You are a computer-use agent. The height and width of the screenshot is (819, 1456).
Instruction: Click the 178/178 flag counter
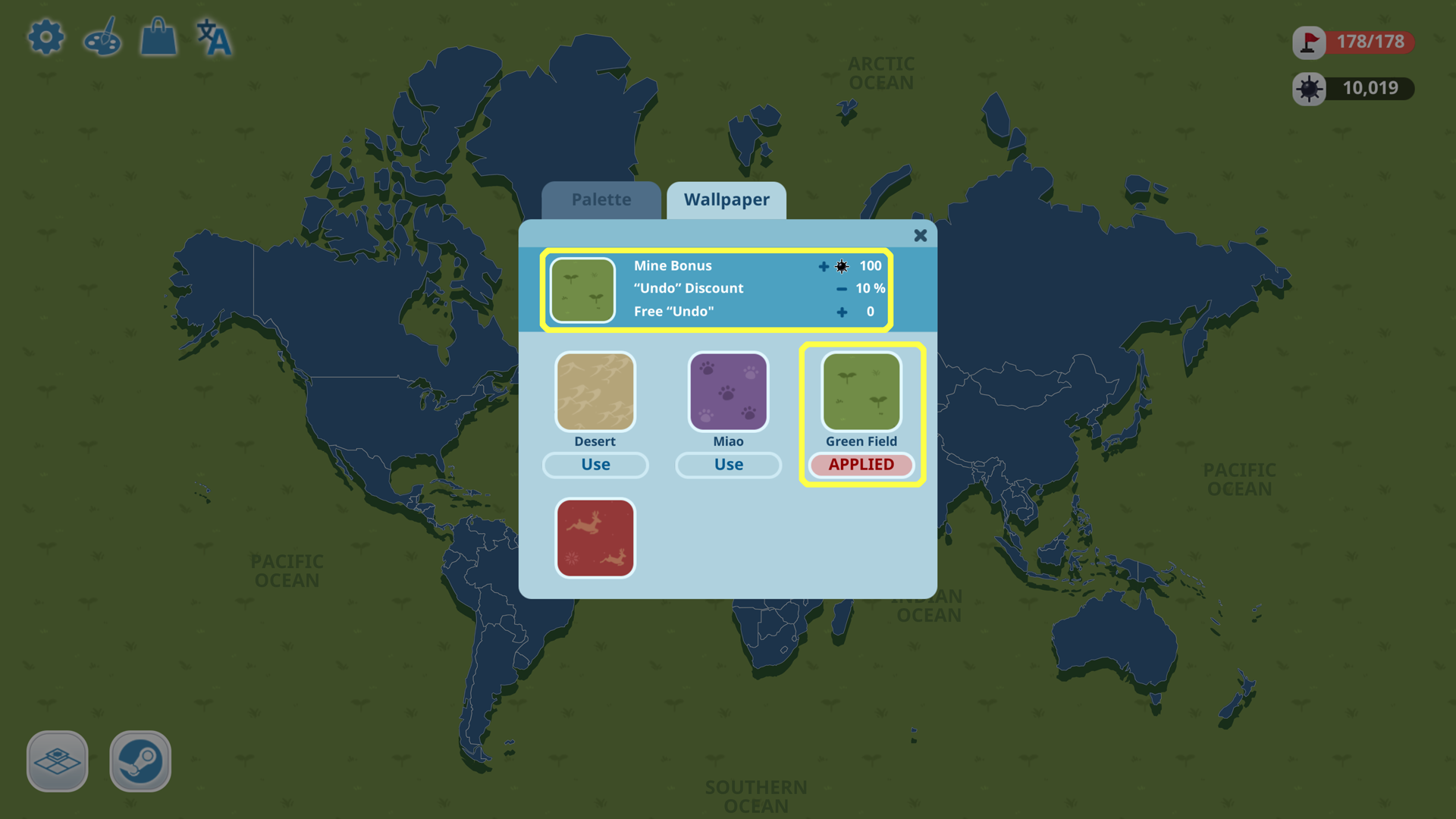pos(1370,42)
